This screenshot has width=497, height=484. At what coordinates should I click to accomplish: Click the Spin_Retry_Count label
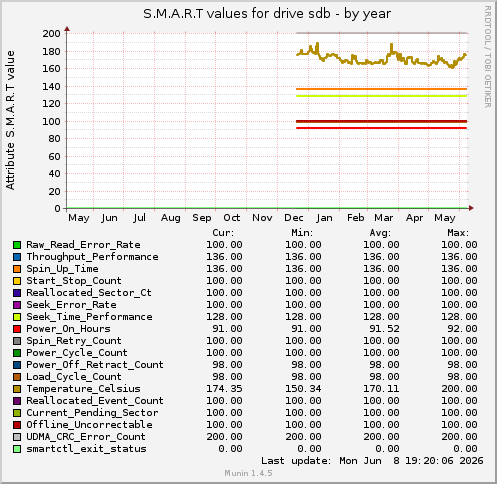74,341
